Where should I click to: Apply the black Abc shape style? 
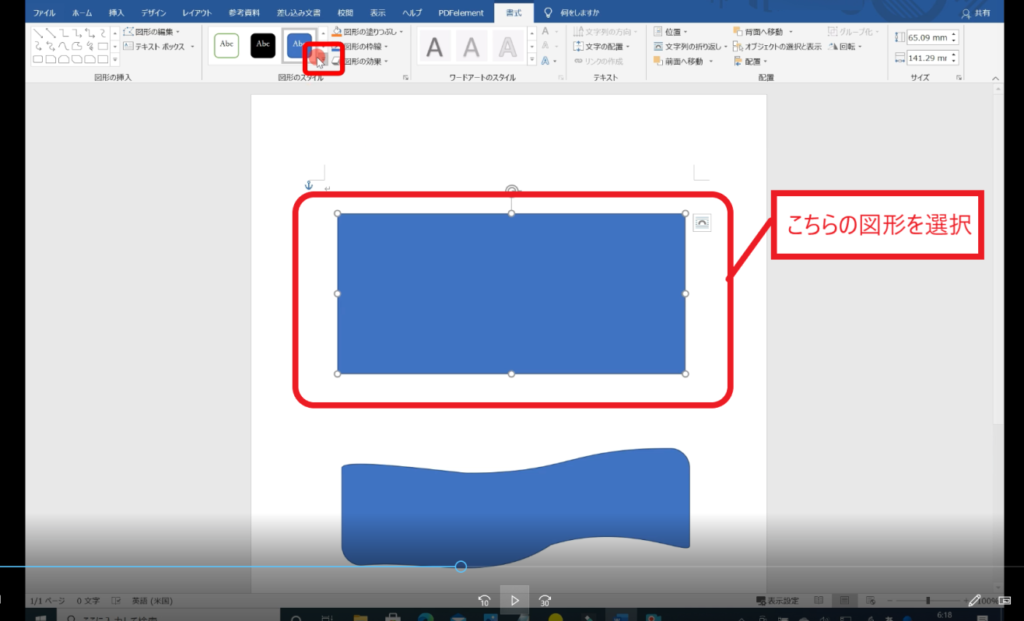[262, 45]
